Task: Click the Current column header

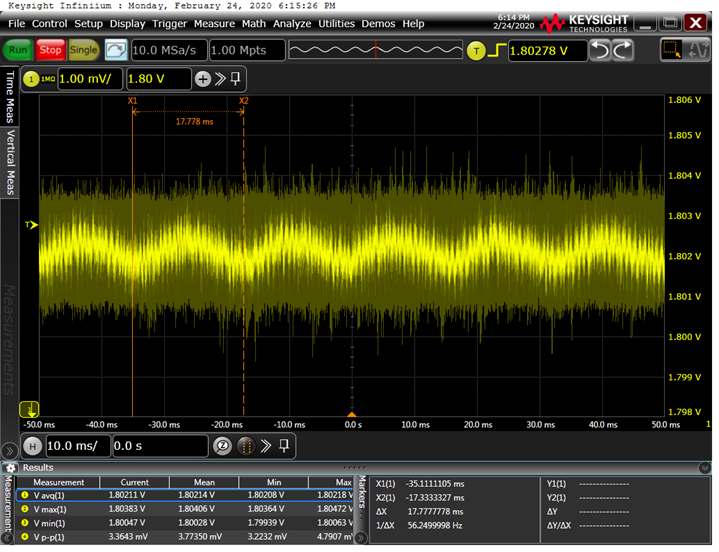Action: pos(134,483)
